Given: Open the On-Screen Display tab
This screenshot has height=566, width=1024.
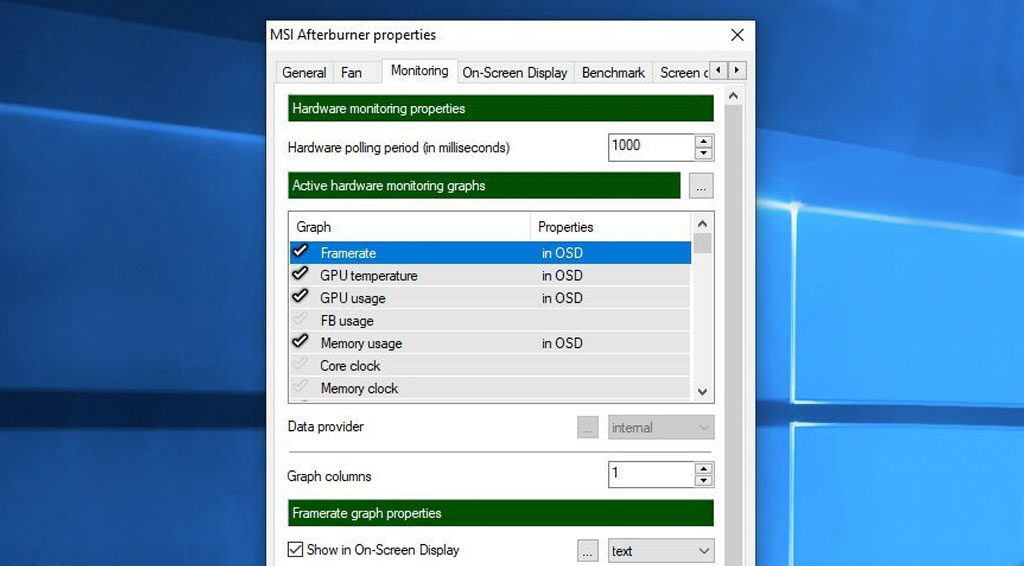Looking at the screenshot, I should 515,72.
